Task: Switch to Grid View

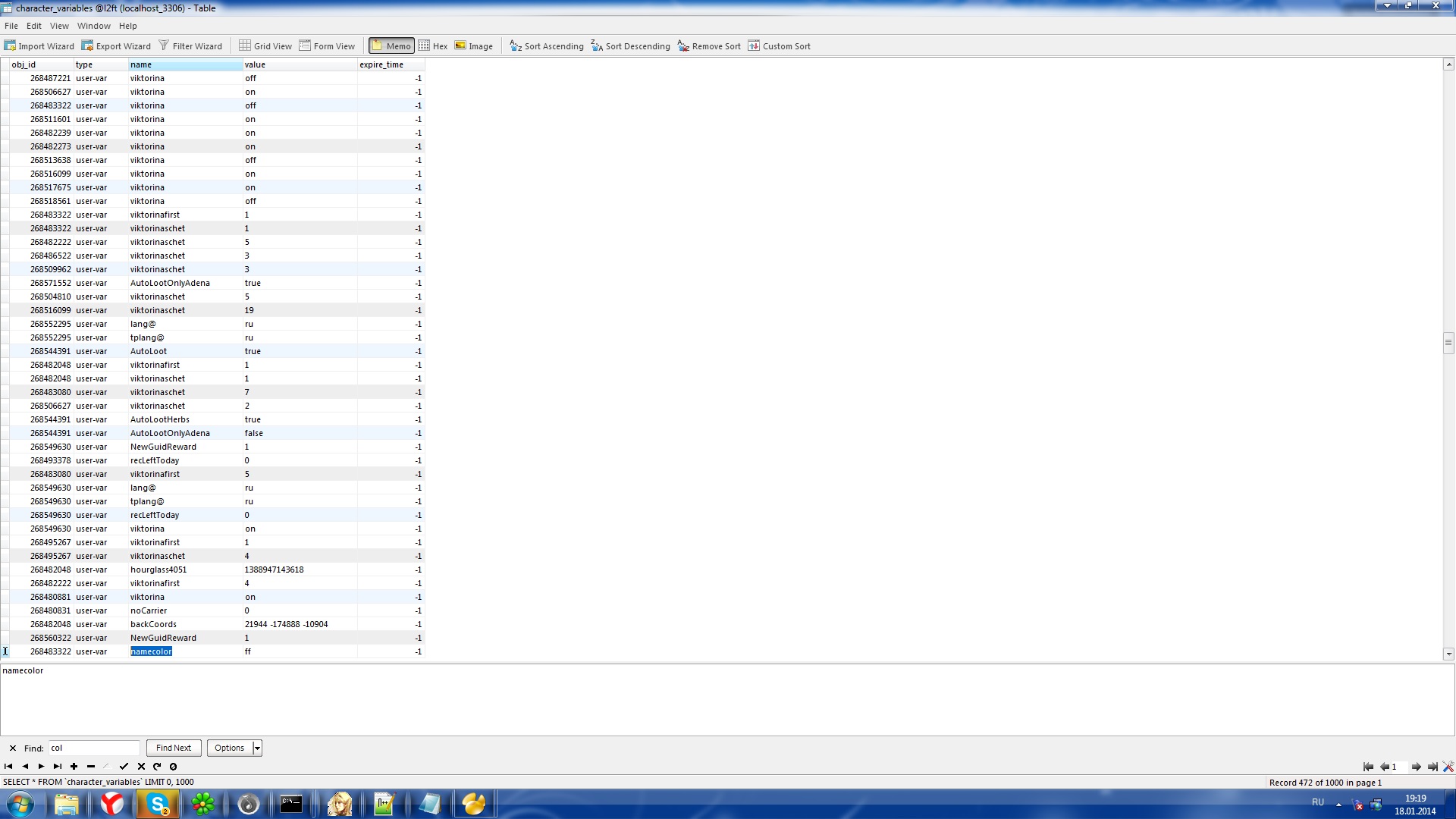Action: 265,46
